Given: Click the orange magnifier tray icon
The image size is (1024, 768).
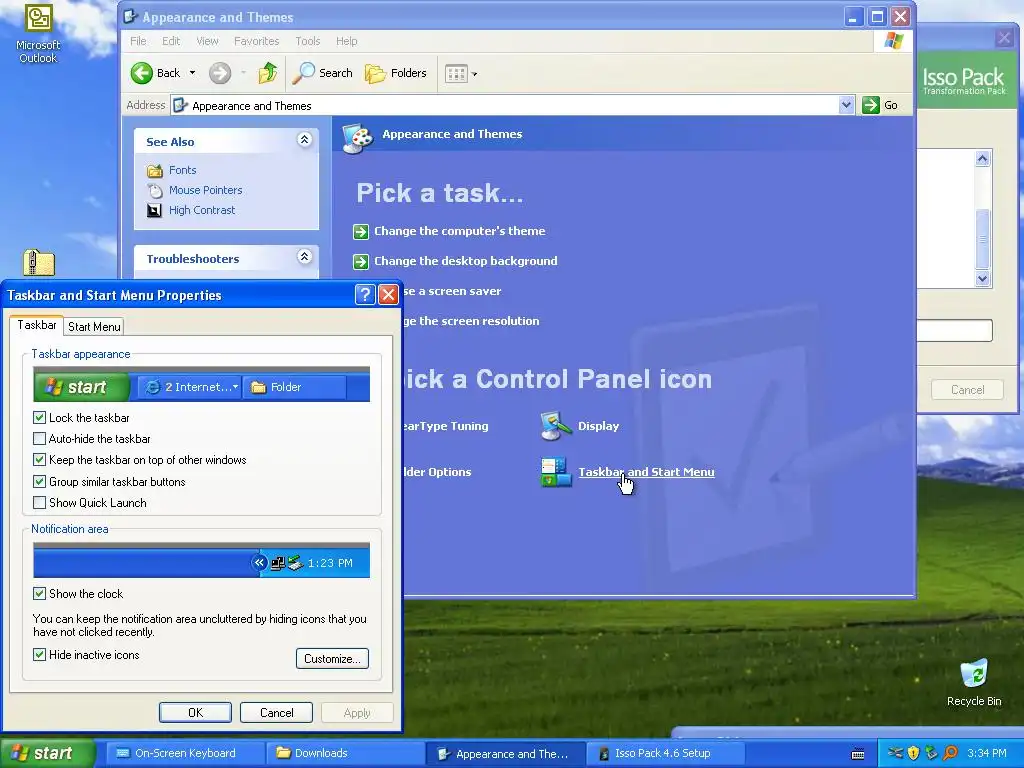Looking at the screenshot, I should [950, 753].
